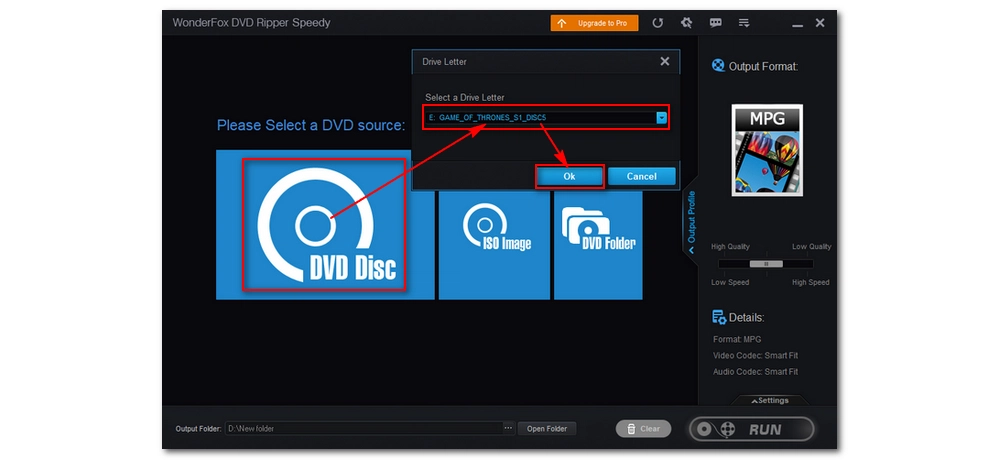
Task: Close the Drive Letter dialog
Action: coord(665,61)
